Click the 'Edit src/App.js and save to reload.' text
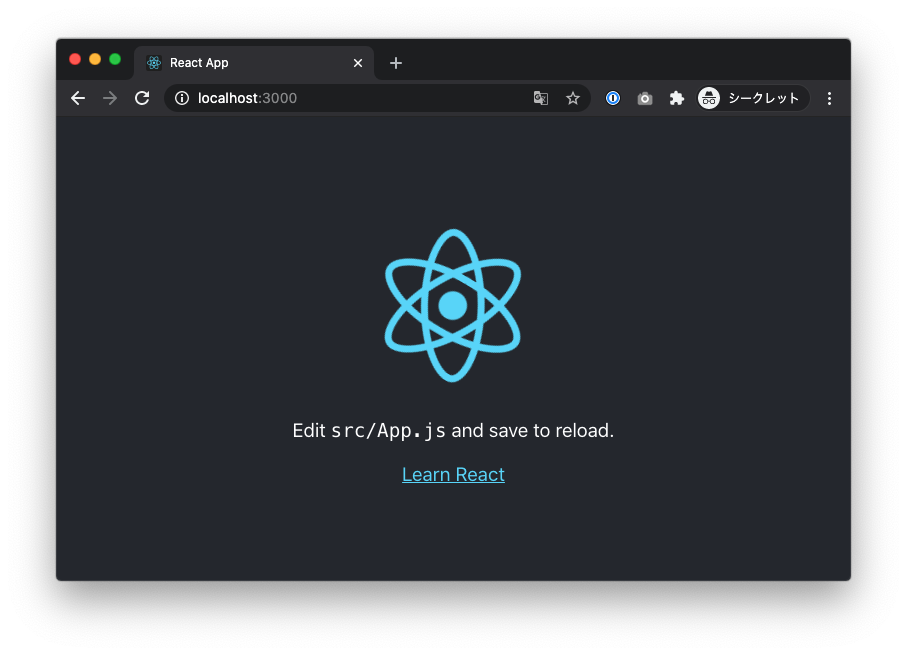The height and width of the screenshot is (655, 907). [453, 430]
